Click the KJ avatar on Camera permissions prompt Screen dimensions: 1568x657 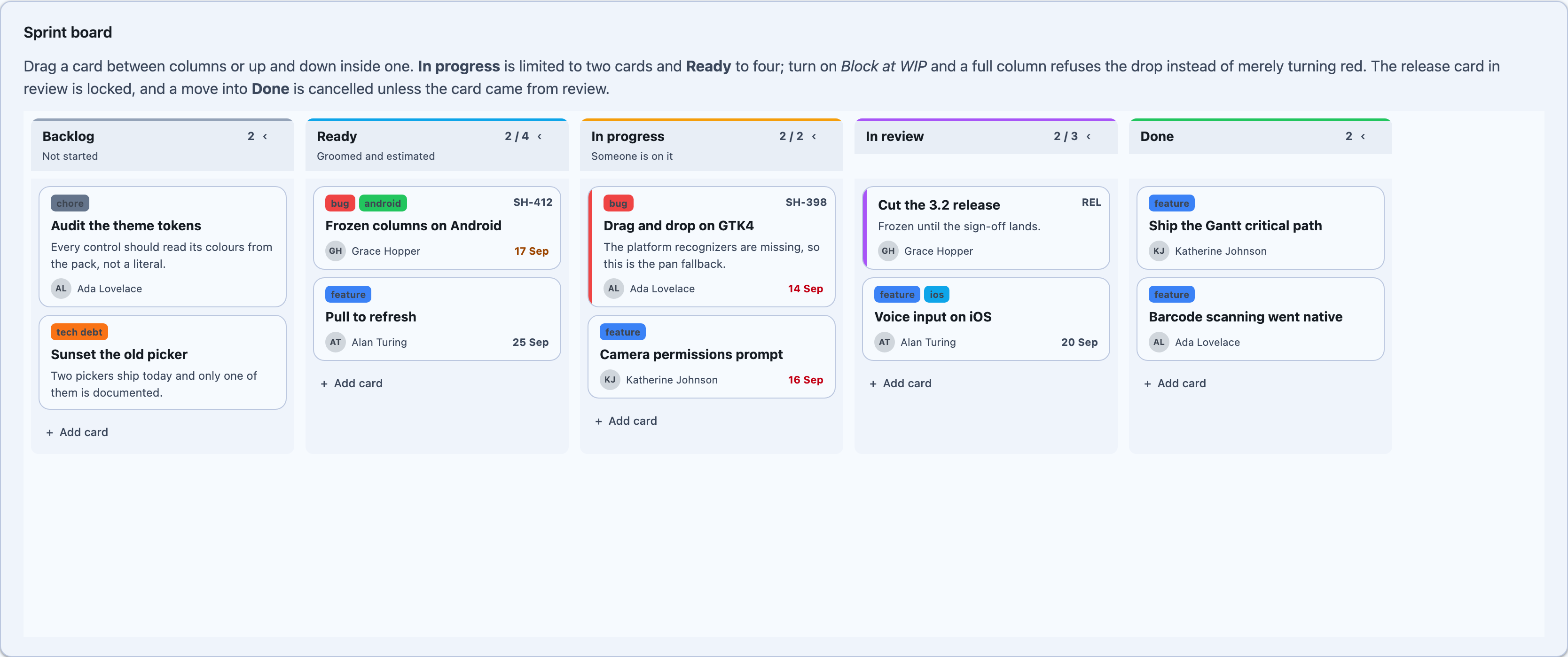(610, 380)
